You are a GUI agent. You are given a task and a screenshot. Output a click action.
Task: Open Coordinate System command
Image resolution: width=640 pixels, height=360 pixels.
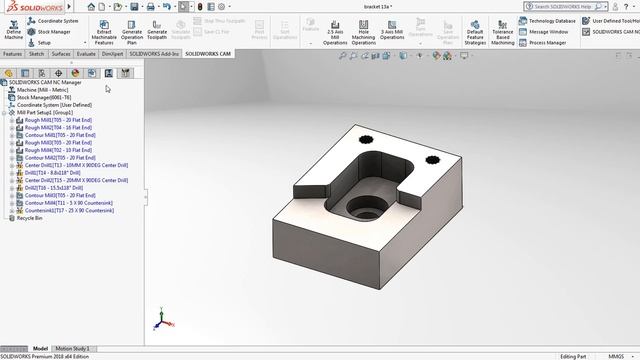53,21
